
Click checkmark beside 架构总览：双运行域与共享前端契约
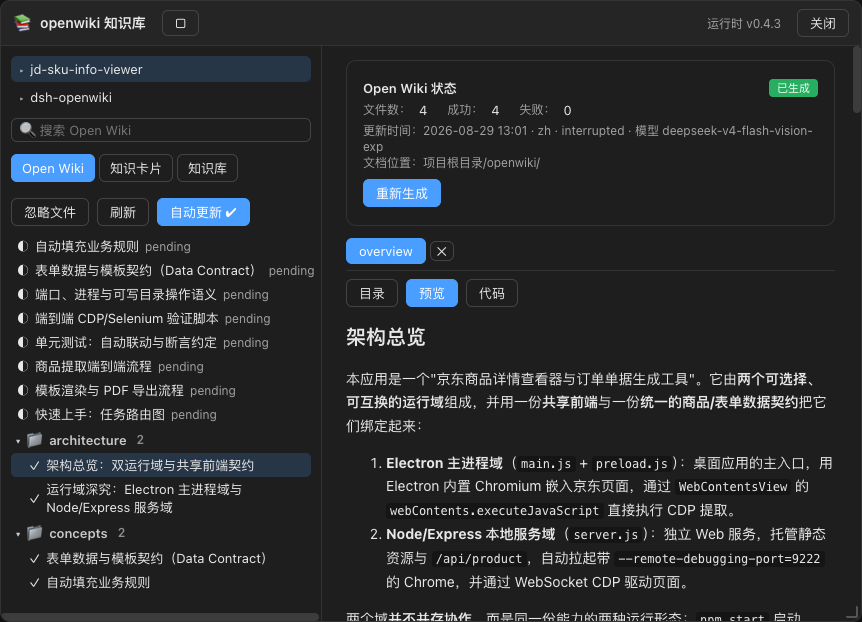point(35,466)
